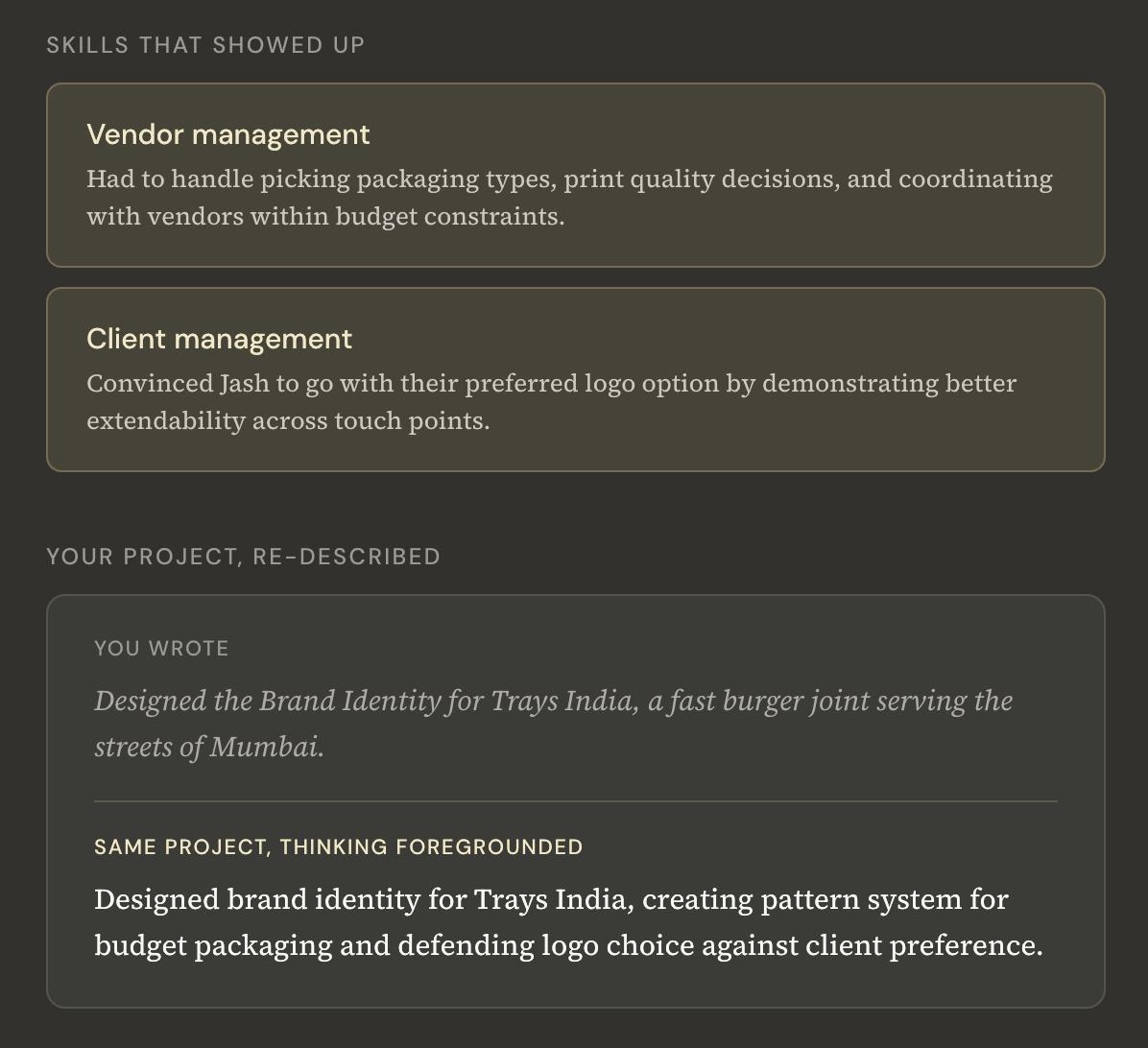Click "Mumbai" in the italic description

(x=266, y=747)
